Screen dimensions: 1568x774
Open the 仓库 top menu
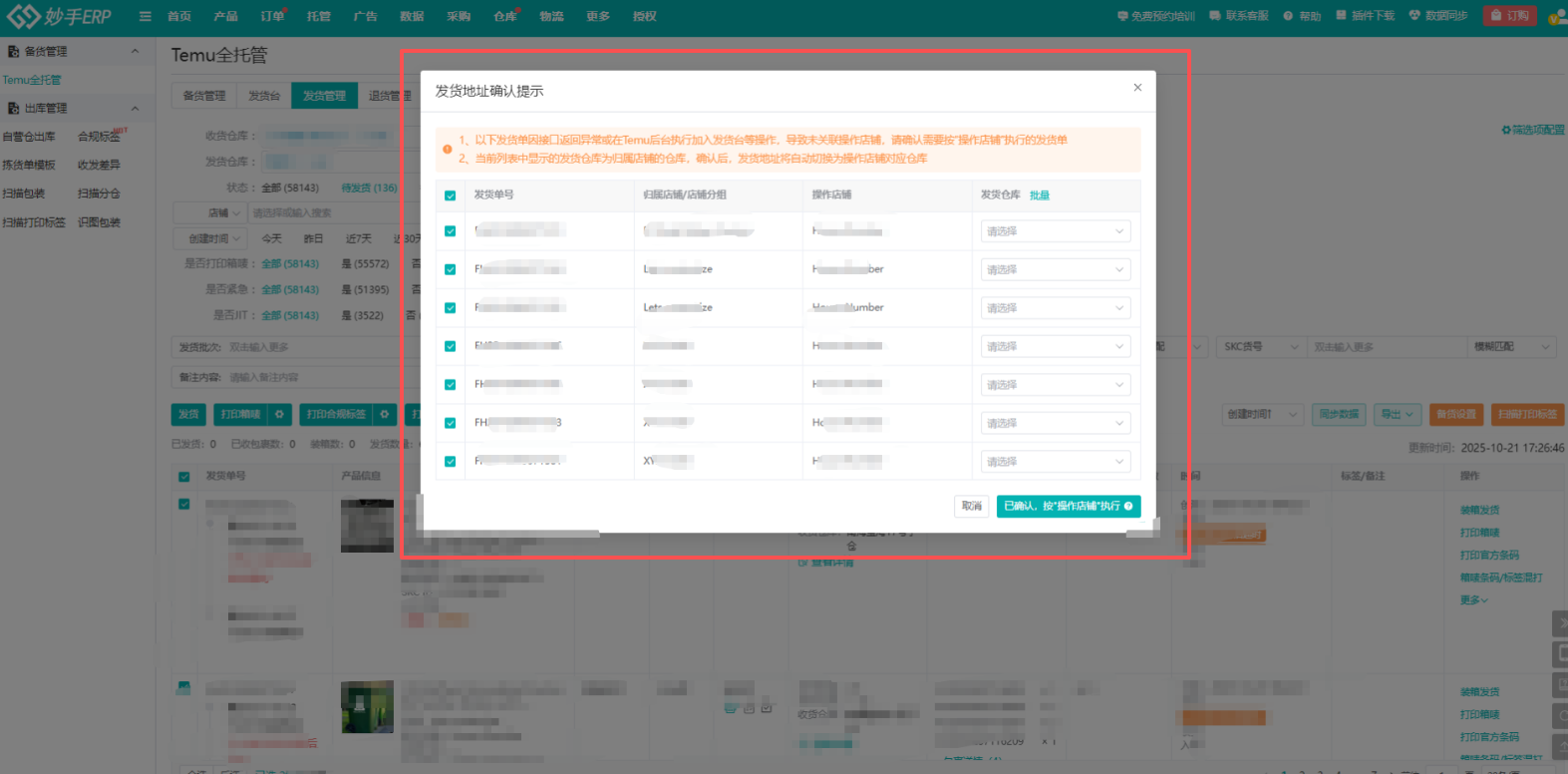coord(505,16)
